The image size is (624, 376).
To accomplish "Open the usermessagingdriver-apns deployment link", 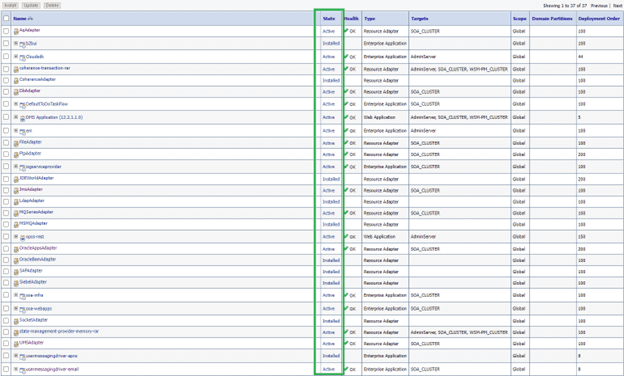I will (x=52, y=356).
